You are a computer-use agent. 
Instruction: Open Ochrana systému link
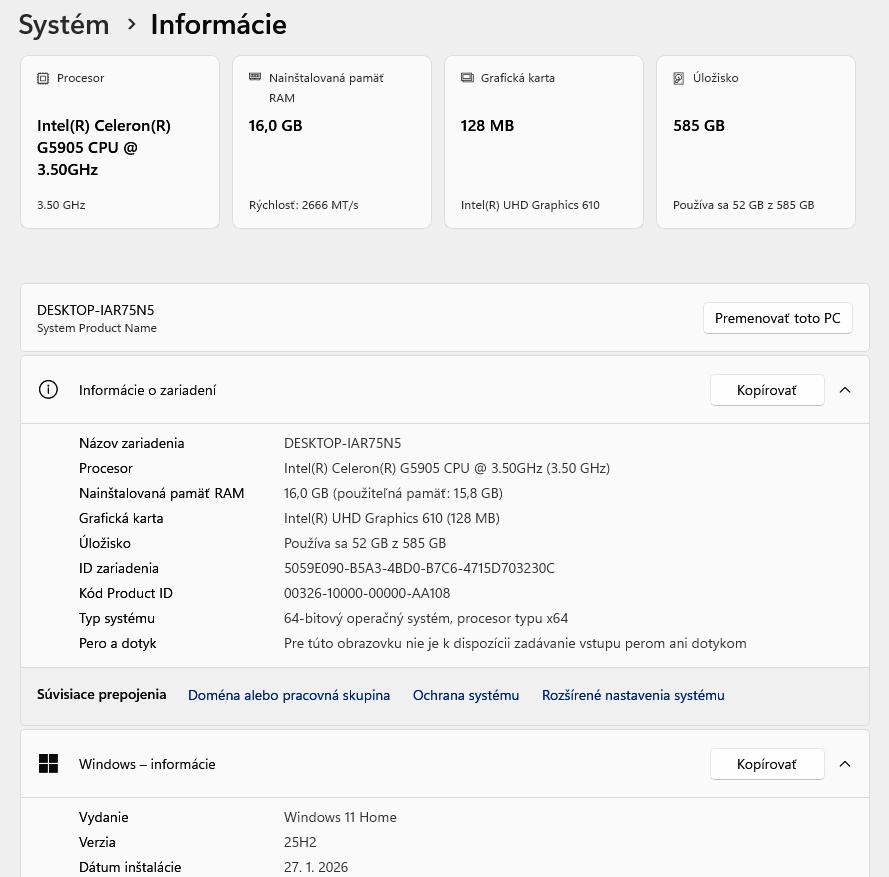(x=465, y=695)
